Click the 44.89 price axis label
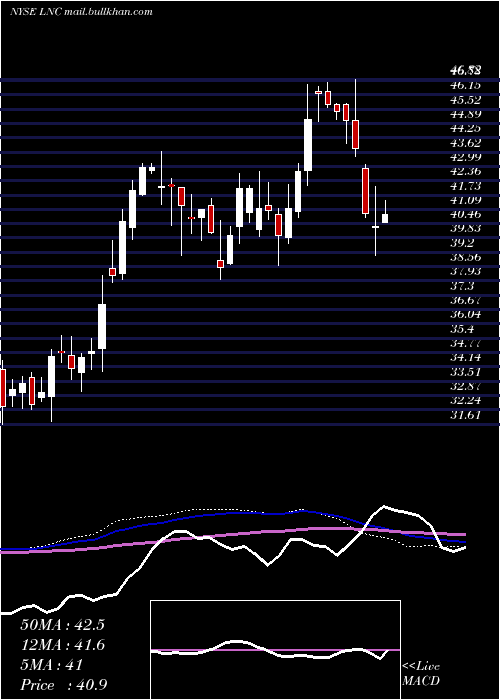This screenshot has height=700, width=500. click(465, 114)
